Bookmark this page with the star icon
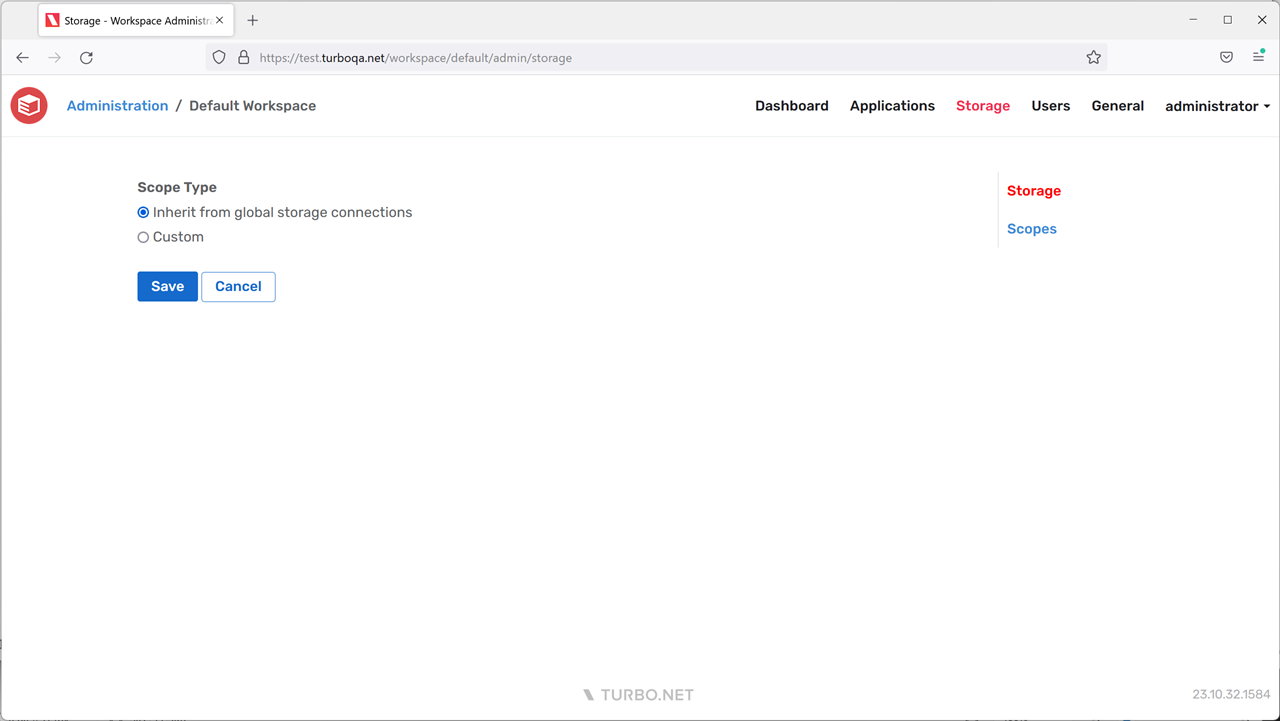Screen dimensions: 1280x721 point(1094,58)
